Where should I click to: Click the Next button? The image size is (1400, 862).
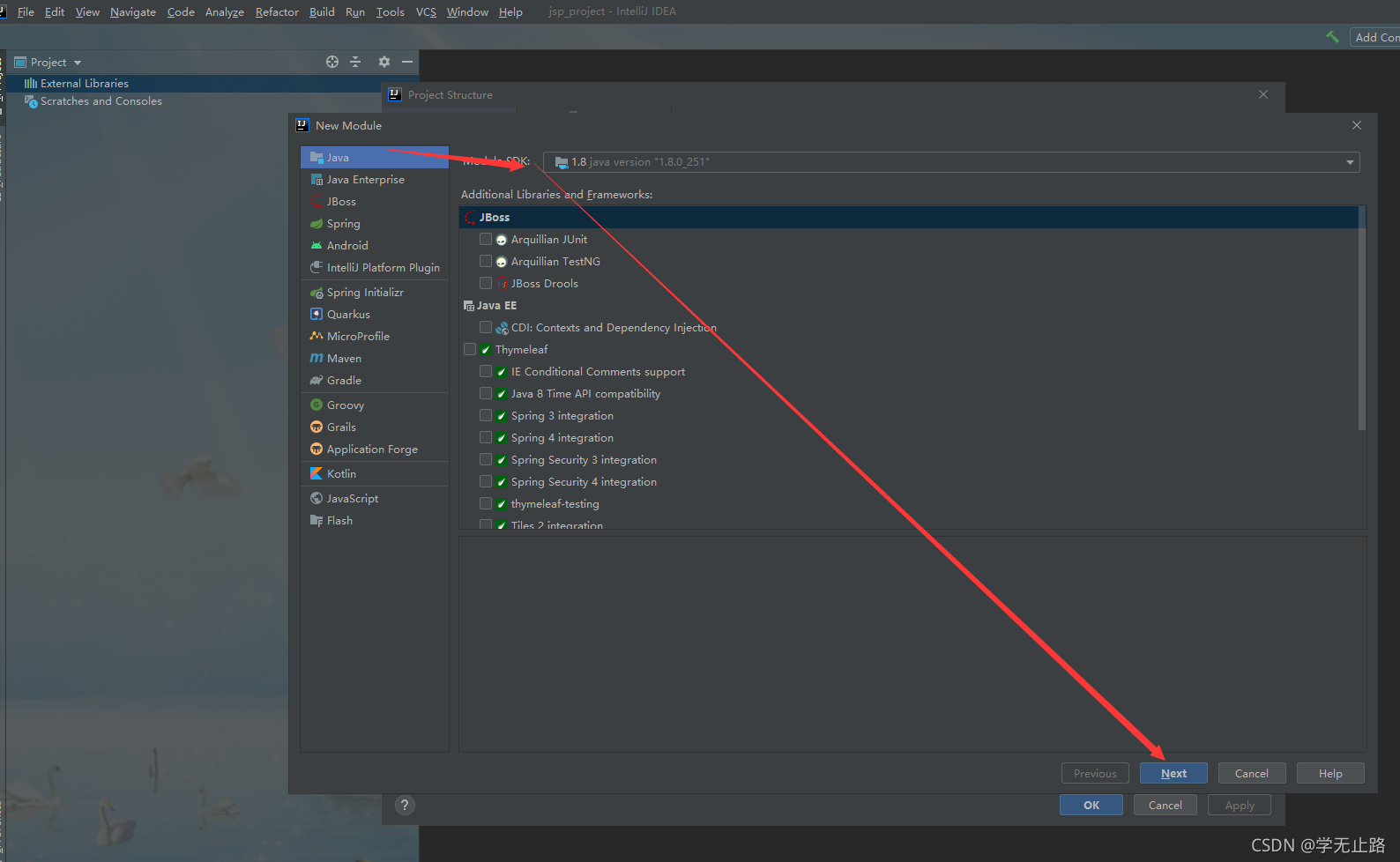click(x=1173, y=773)
